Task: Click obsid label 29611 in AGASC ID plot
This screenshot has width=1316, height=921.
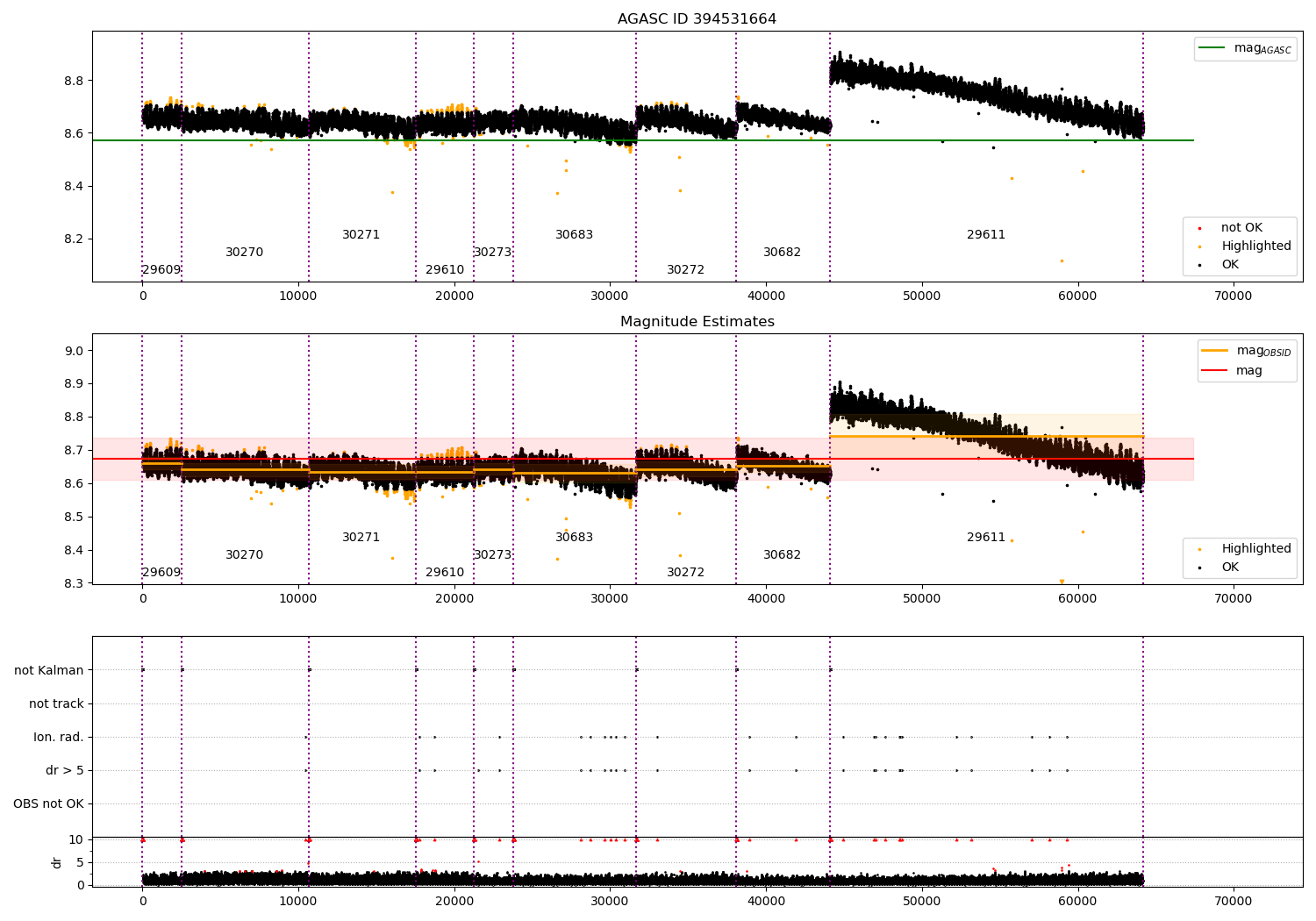Action: pos(986,235)
